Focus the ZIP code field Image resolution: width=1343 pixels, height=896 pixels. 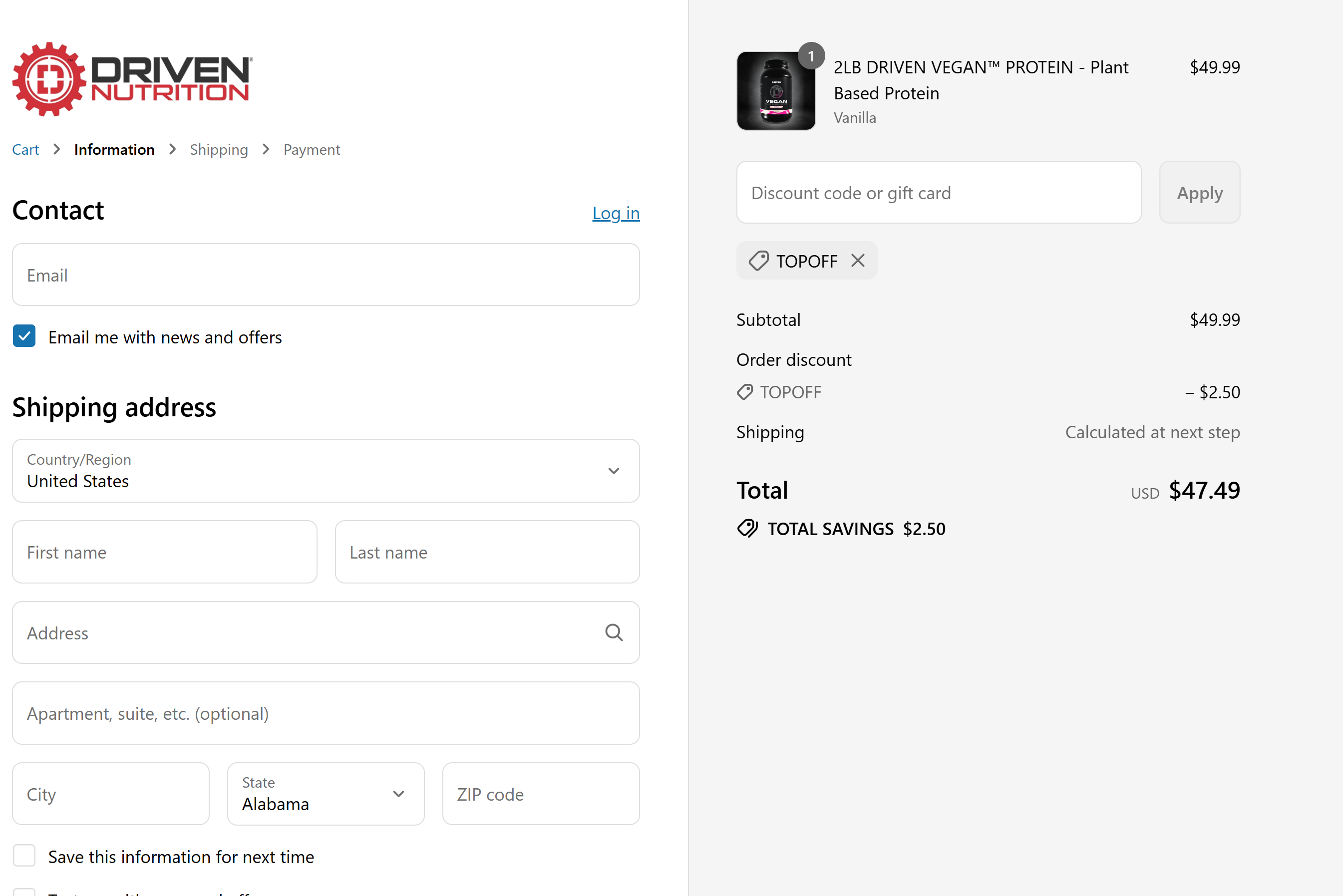pyautogui.click(x=541, y=794)
